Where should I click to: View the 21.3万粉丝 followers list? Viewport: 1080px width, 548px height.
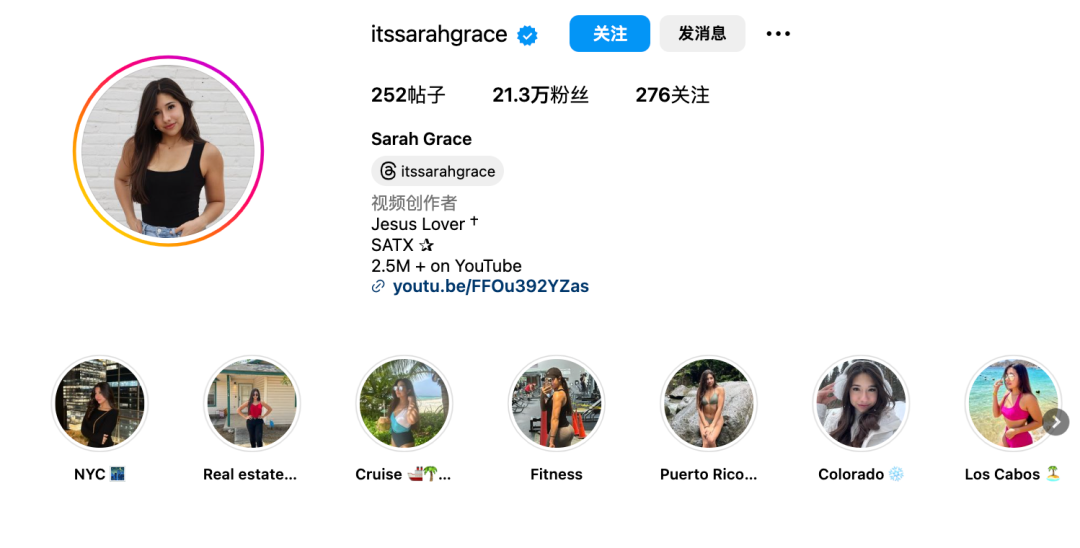[541, 95]
